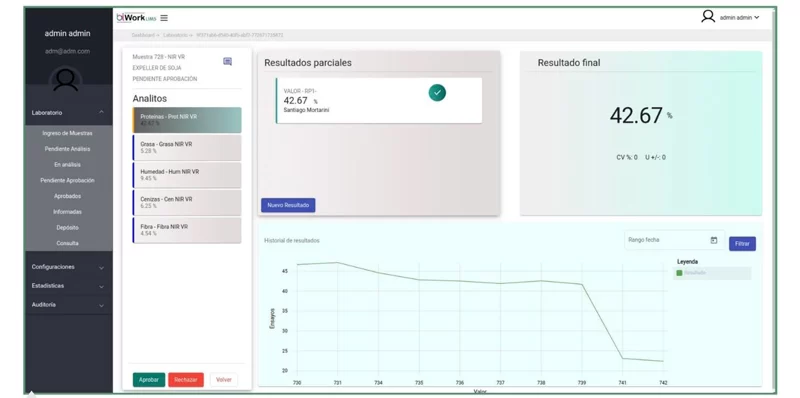Screen dimensions: 800x398
Task: Open Pendiente Aprobación in sidebar
Action: click(67, 181)
